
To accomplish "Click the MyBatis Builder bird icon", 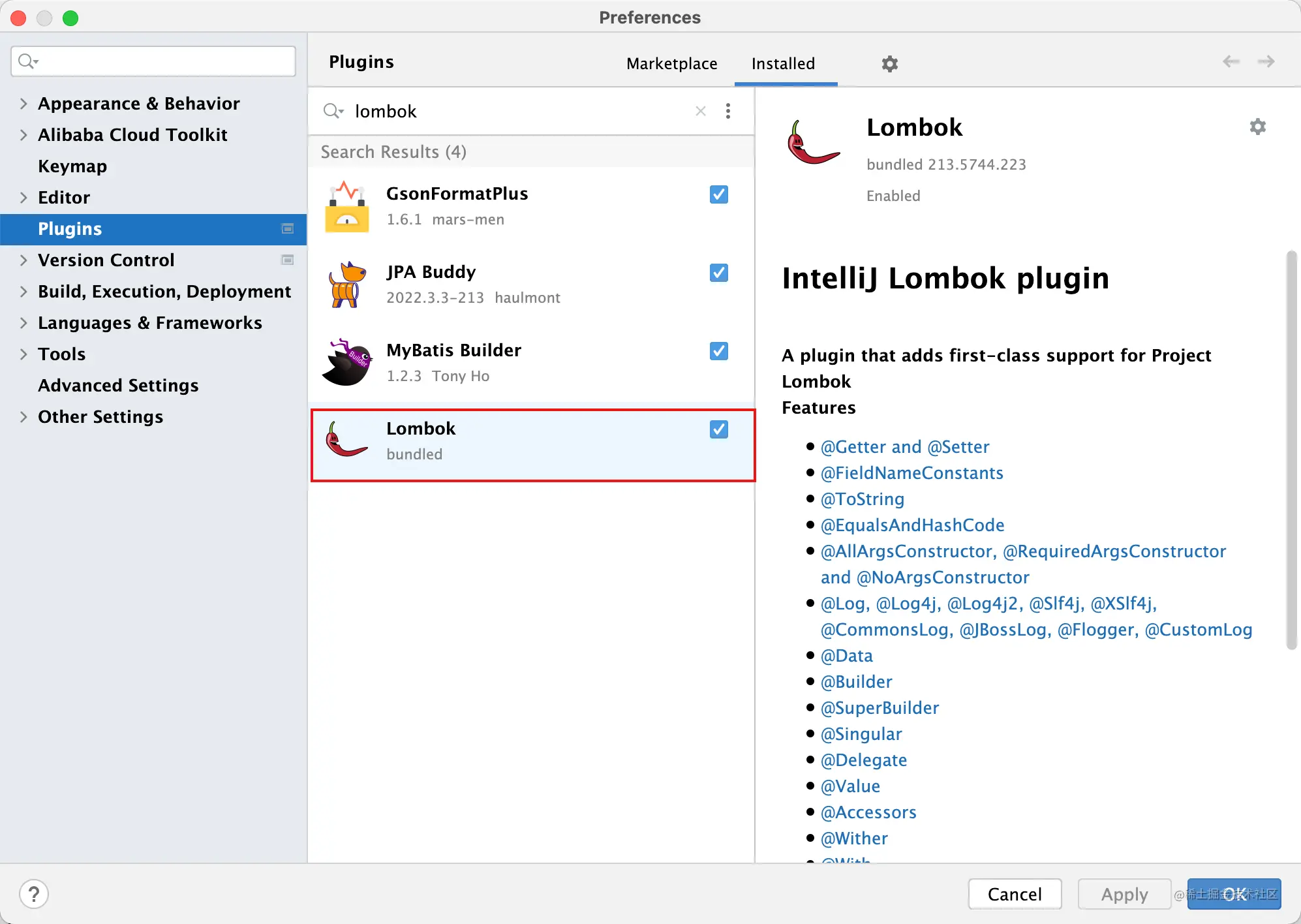I will click(x=346, y=362).
